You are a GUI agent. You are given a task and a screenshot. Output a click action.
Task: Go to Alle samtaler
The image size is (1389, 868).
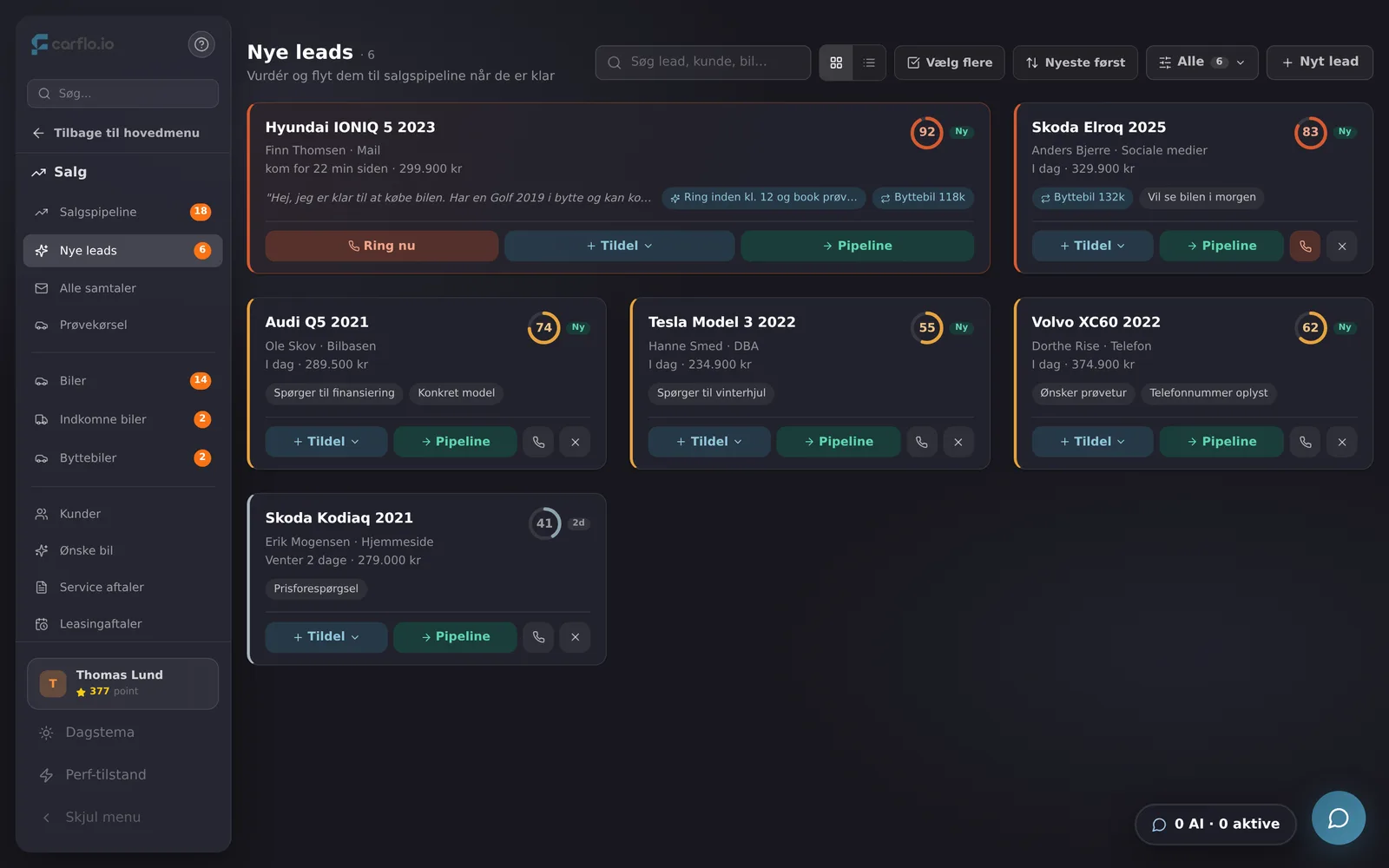[123, 288]
